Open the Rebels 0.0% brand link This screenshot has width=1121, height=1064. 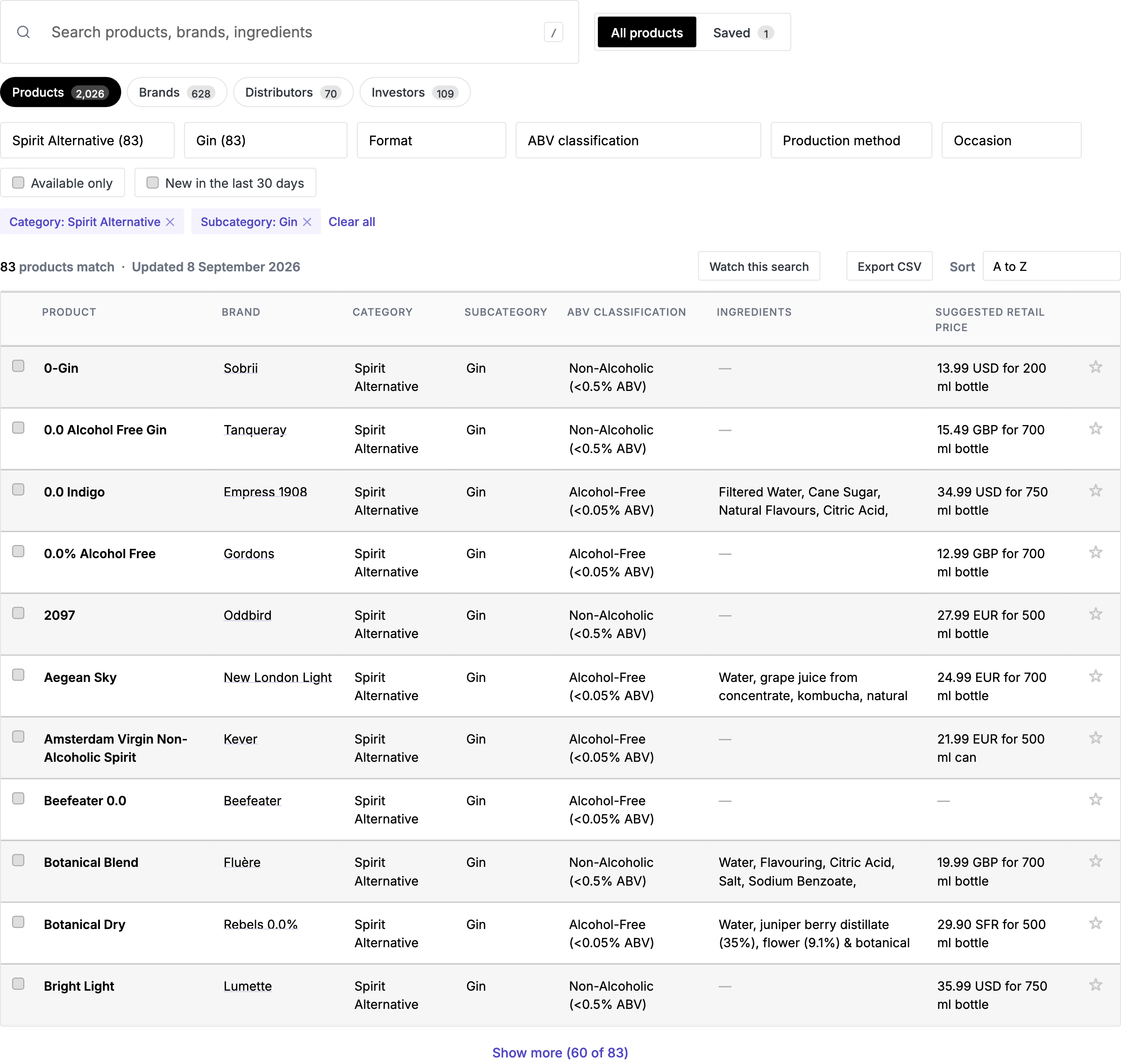click(x=260, y=924)
